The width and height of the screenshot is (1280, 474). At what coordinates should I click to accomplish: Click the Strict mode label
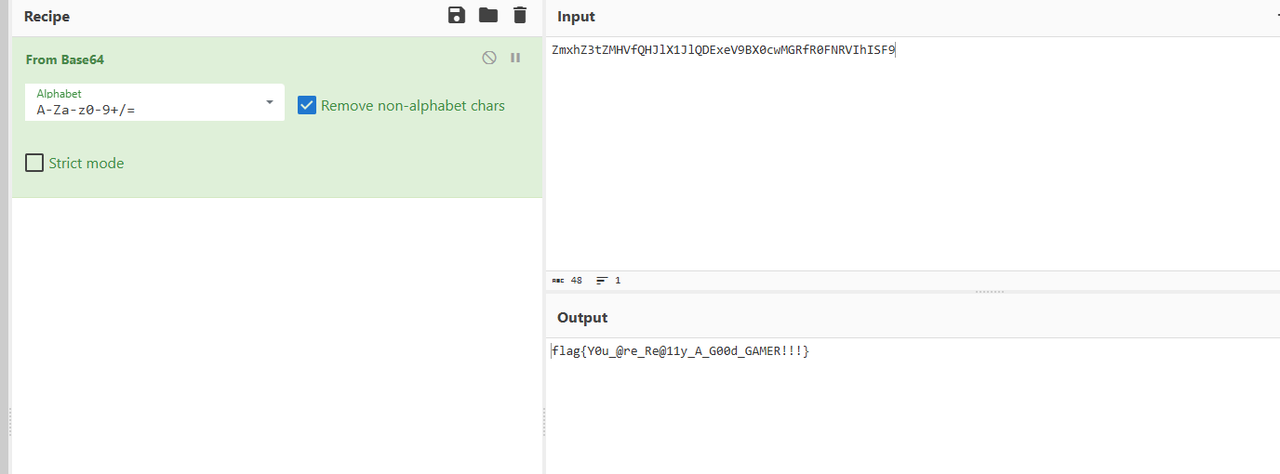pyautogui.click(x=86, y=163)
